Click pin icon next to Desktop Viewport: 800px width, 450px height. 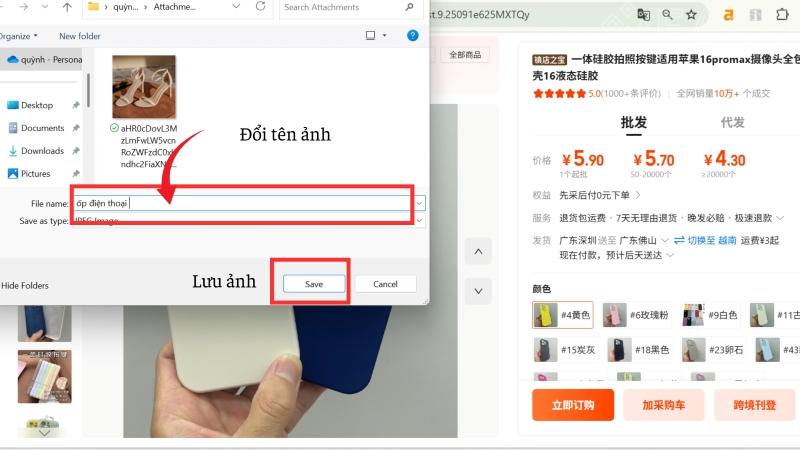point(76,105)
